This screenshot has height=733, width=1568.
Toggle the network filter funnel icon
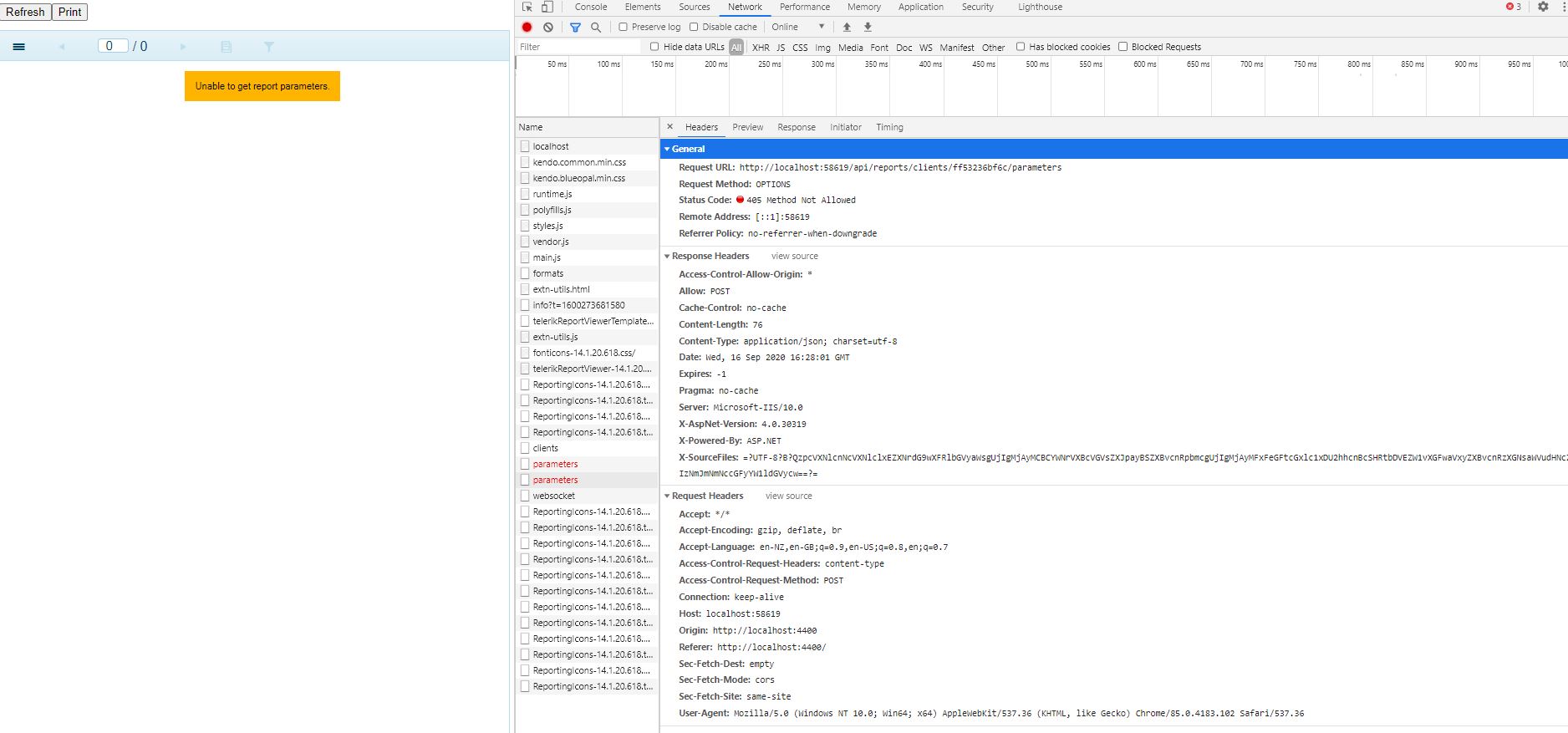[575, 27]
